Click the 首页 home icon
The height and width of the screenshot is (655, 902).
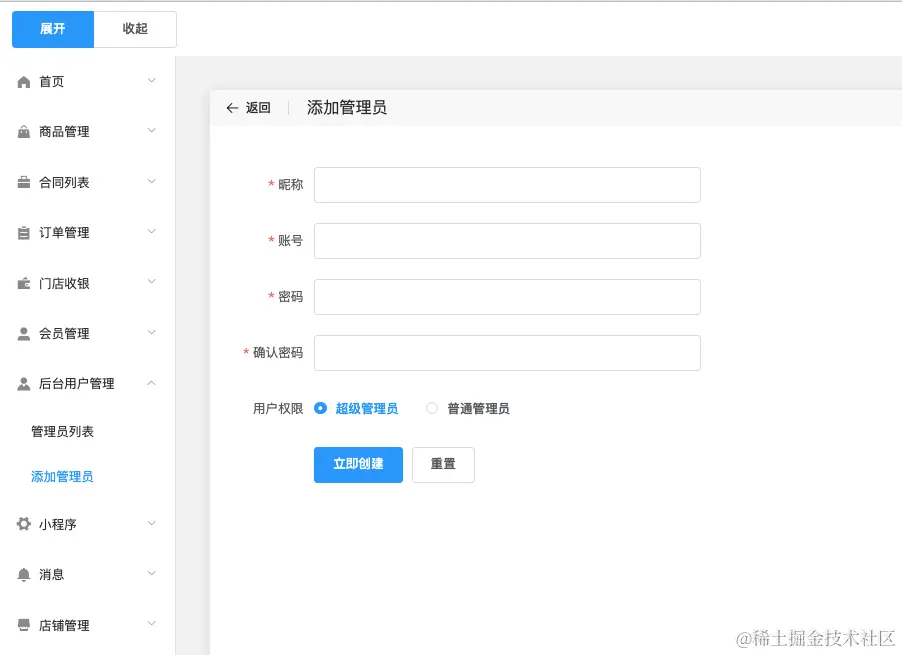[x=24, y=82]
